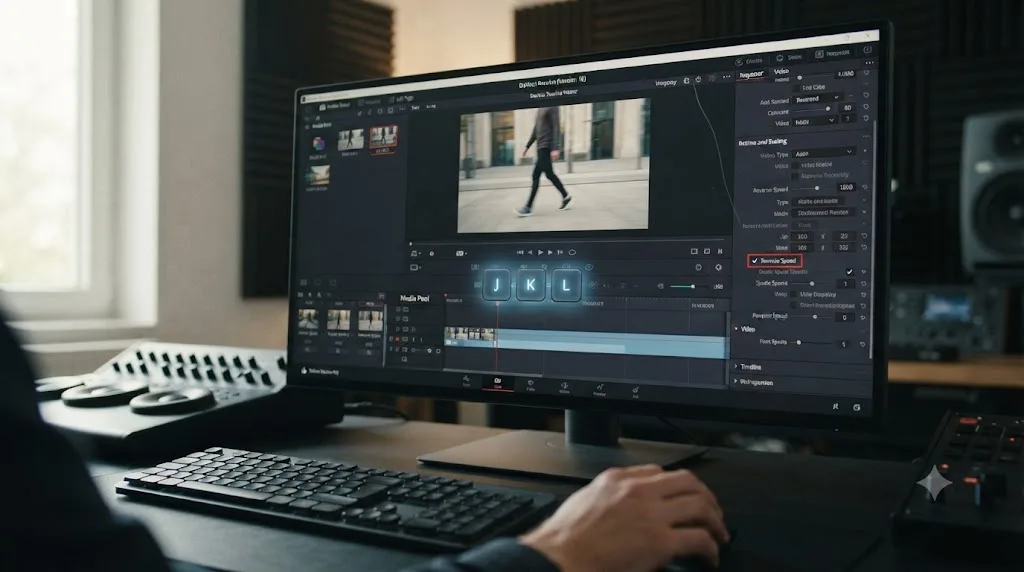
Task: Click the skip-to-end transport button
Action: [560, 252]
